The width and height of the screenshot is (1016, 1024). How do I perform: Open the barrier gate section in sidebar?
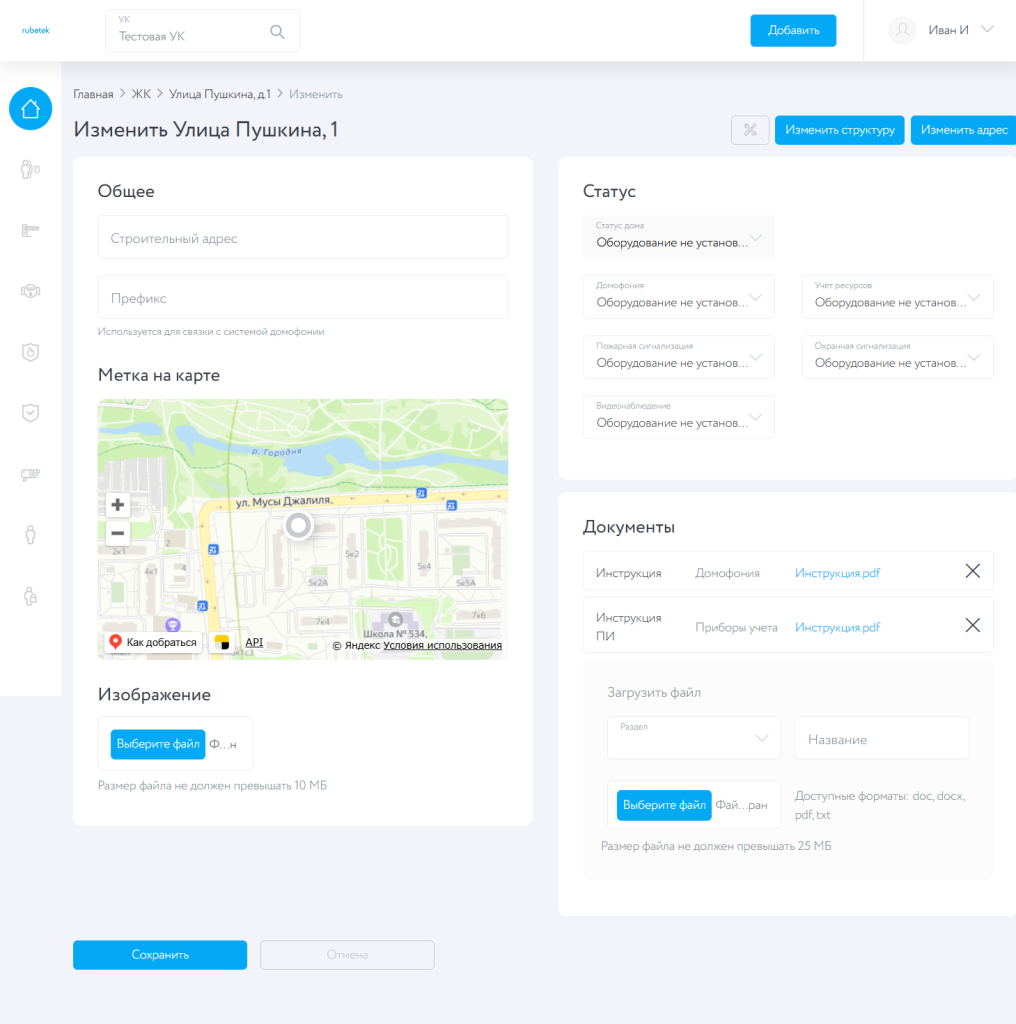(x=30, y=230)
